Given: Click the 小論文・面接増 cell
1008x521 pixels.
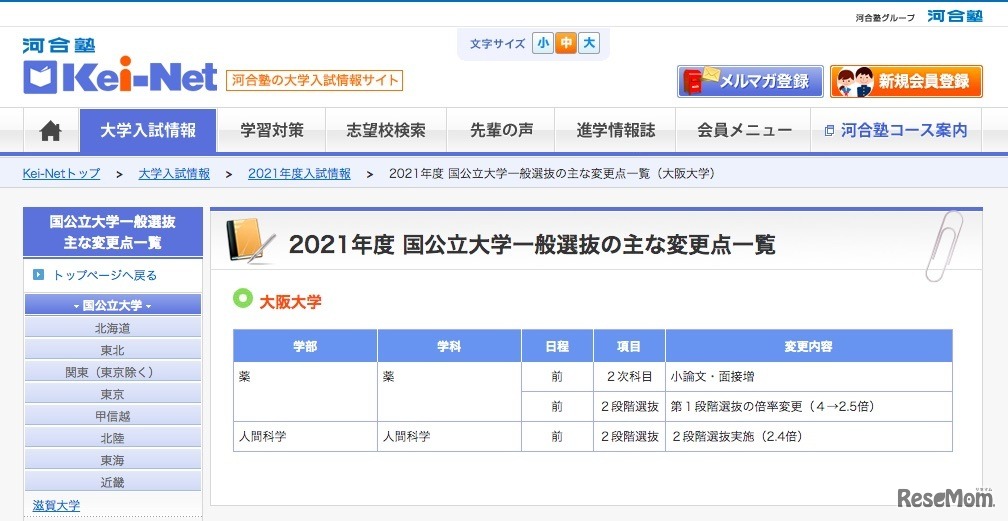Looking at the screenshot, I should click(x=809, y=377).
